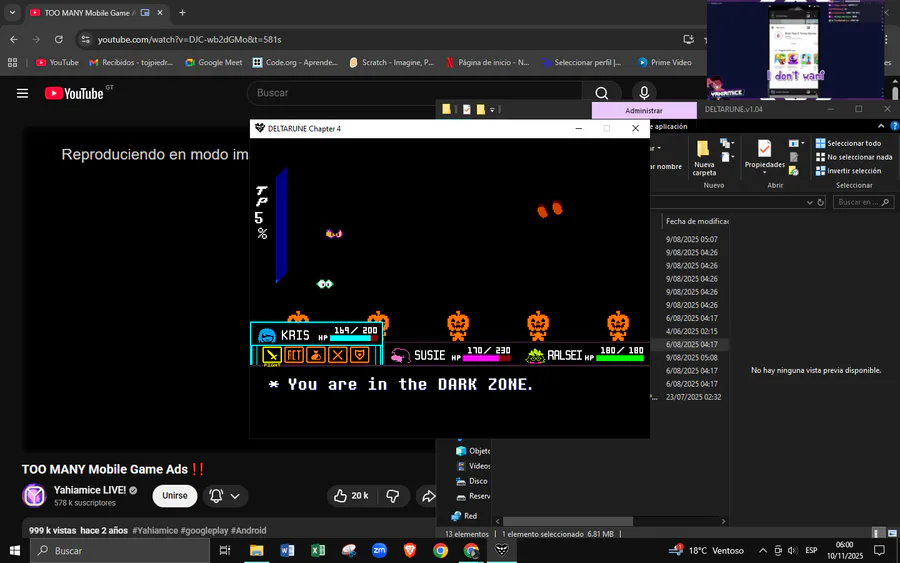The image size is (900, 563).
Task: Click Nueva carpeta in Explorer ribbon
Action: click(704, 157)
